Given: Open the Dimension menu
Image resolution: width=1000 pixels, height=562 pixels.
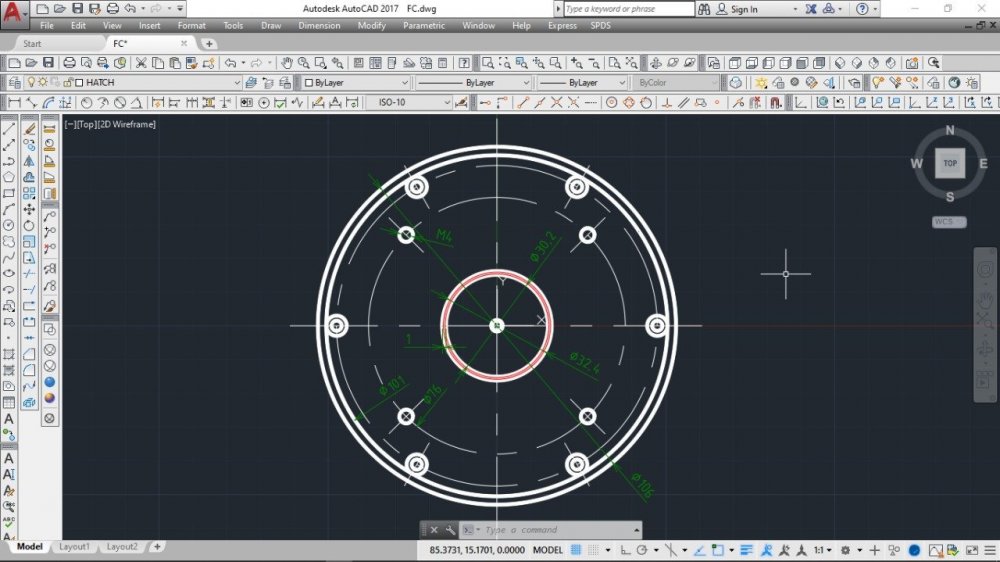Looking at the screenshot, I should click(319, 26).
